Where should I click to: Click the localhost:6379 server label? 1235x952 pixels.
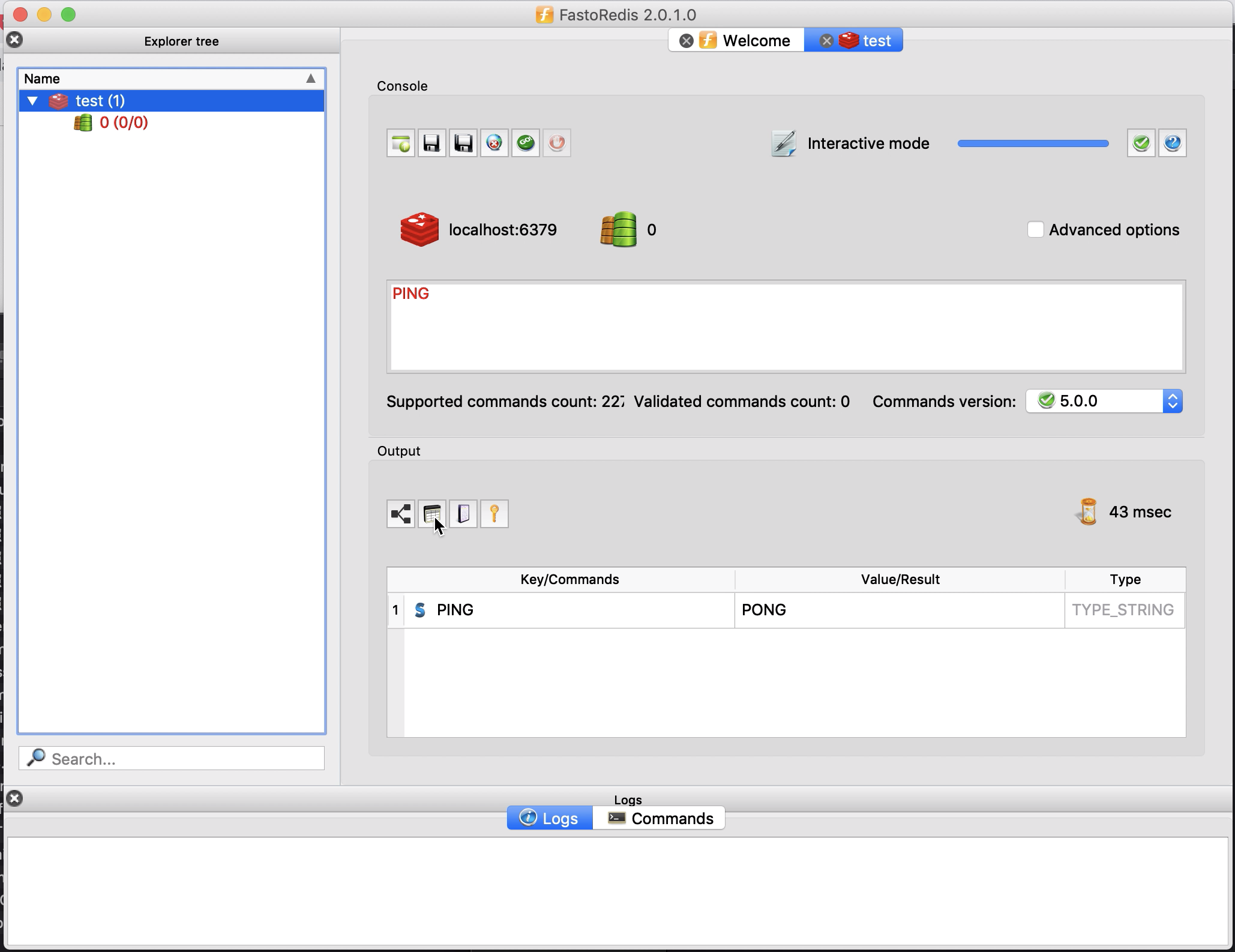[x=503, y=230]
